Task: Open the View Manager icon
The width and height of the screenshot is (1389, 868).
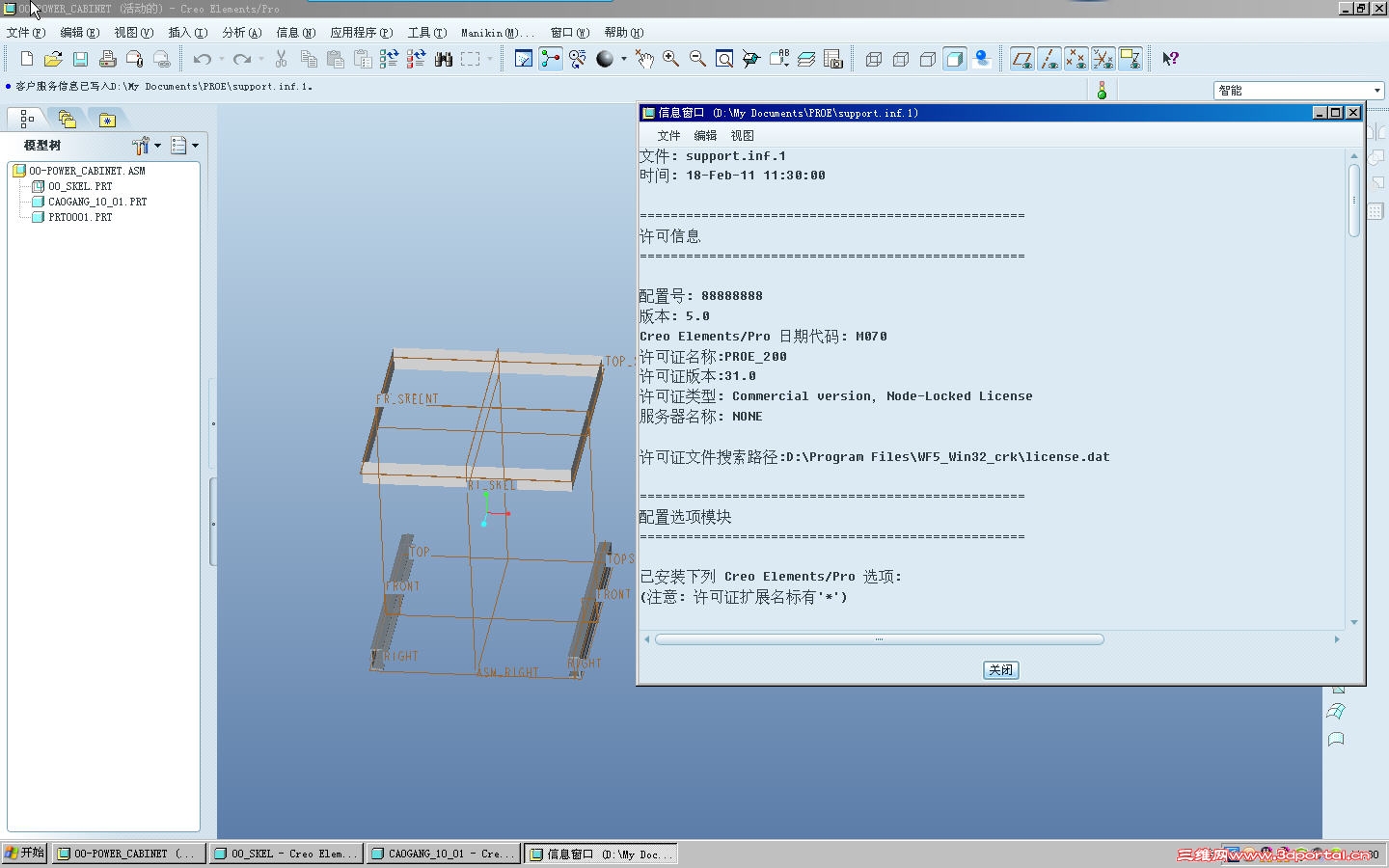Action: (x=833, y=59)
